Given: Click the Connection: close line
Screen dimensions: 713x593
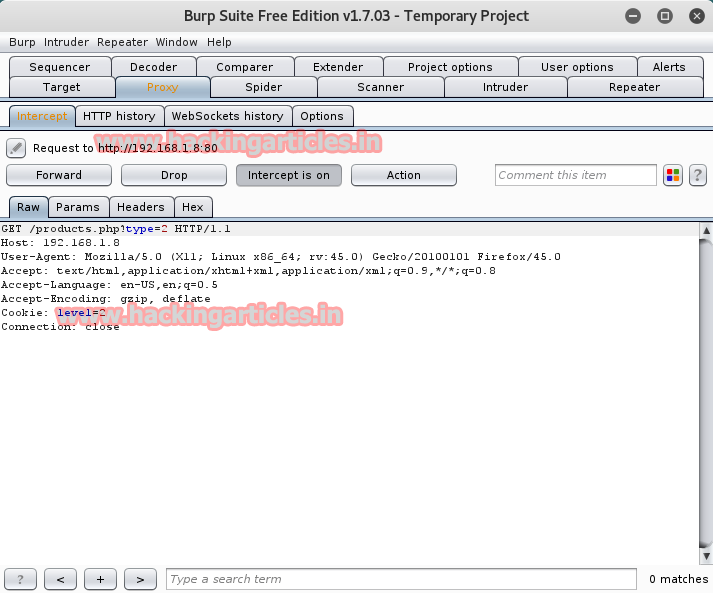Looking at the screenshot, I should [x=60, y=327].
